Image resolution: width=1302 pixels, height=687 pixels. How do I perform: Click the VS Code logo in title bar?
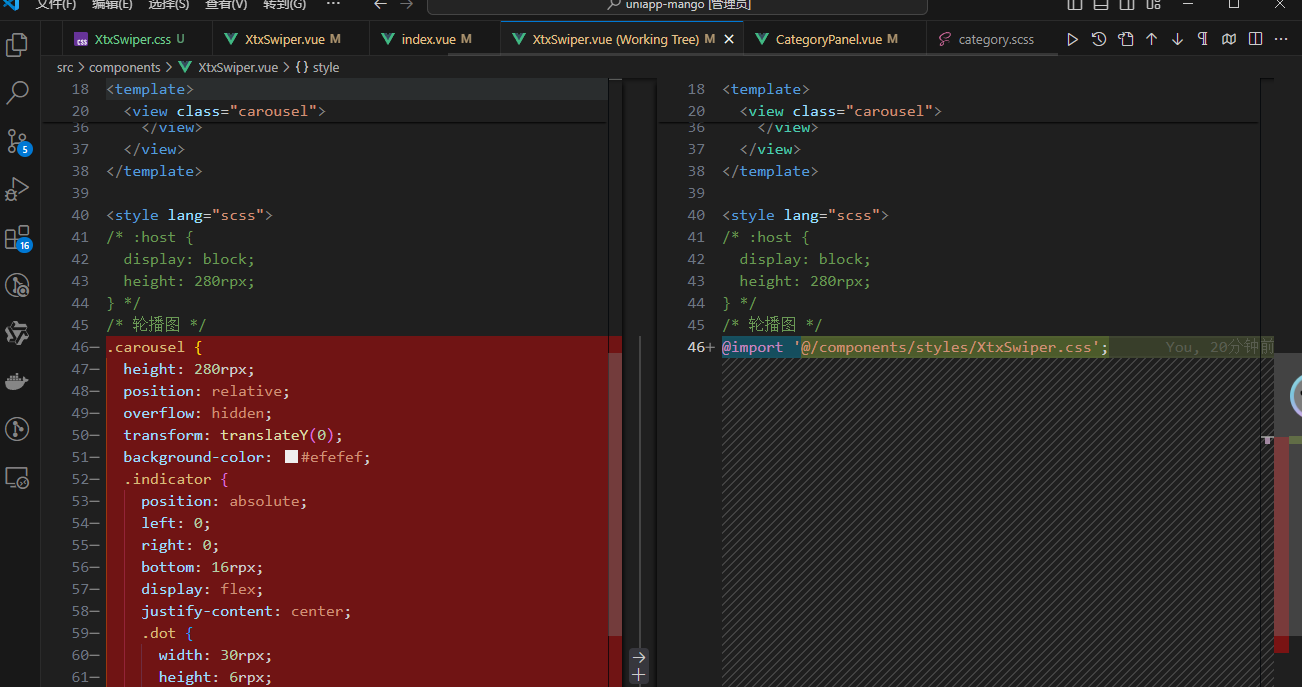click(12, 4)
